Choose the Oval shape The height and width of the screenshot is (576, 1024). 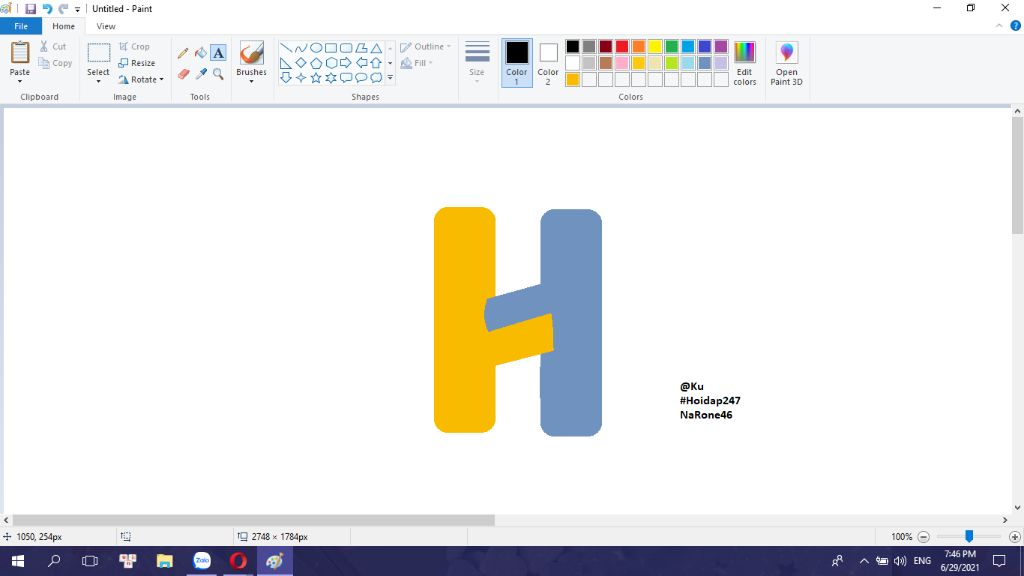[x=316, y=48]
